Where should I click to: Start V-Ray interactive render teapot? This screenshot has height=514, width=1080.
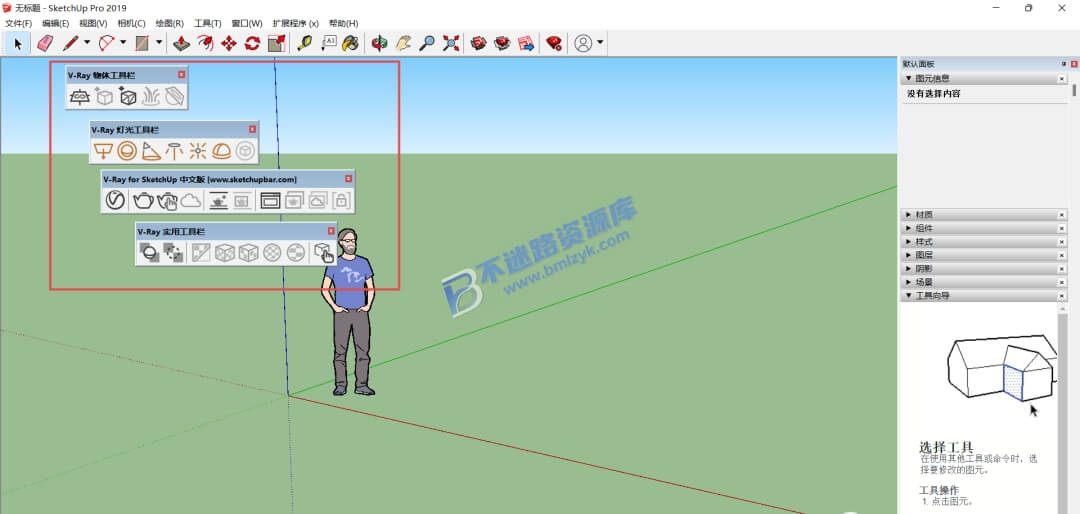pyautogui.click(x=167, y=201)
